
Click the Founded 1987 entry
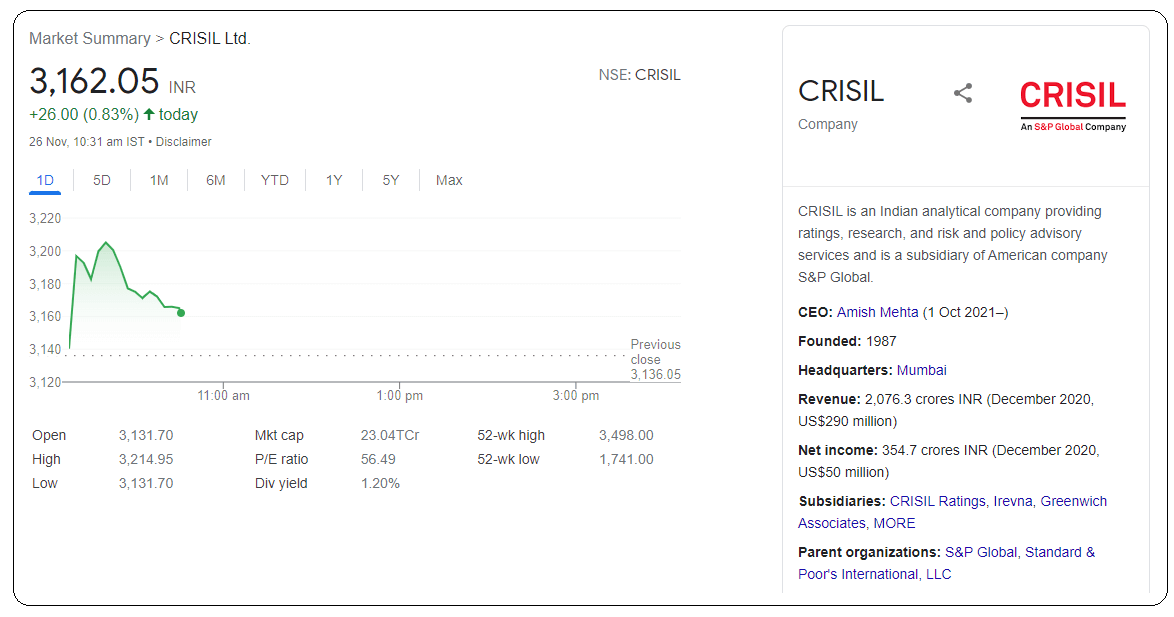(848, 341)
